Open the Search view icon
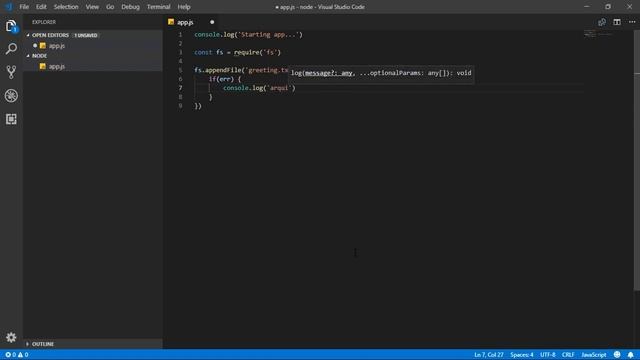Image resolution: width=640 pixels, height=360 pixels. 11,49
